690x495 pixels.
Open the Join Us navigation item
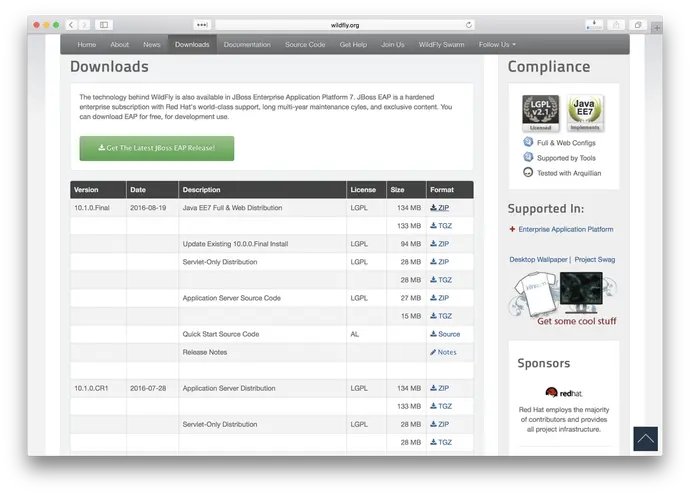(393, 44)
